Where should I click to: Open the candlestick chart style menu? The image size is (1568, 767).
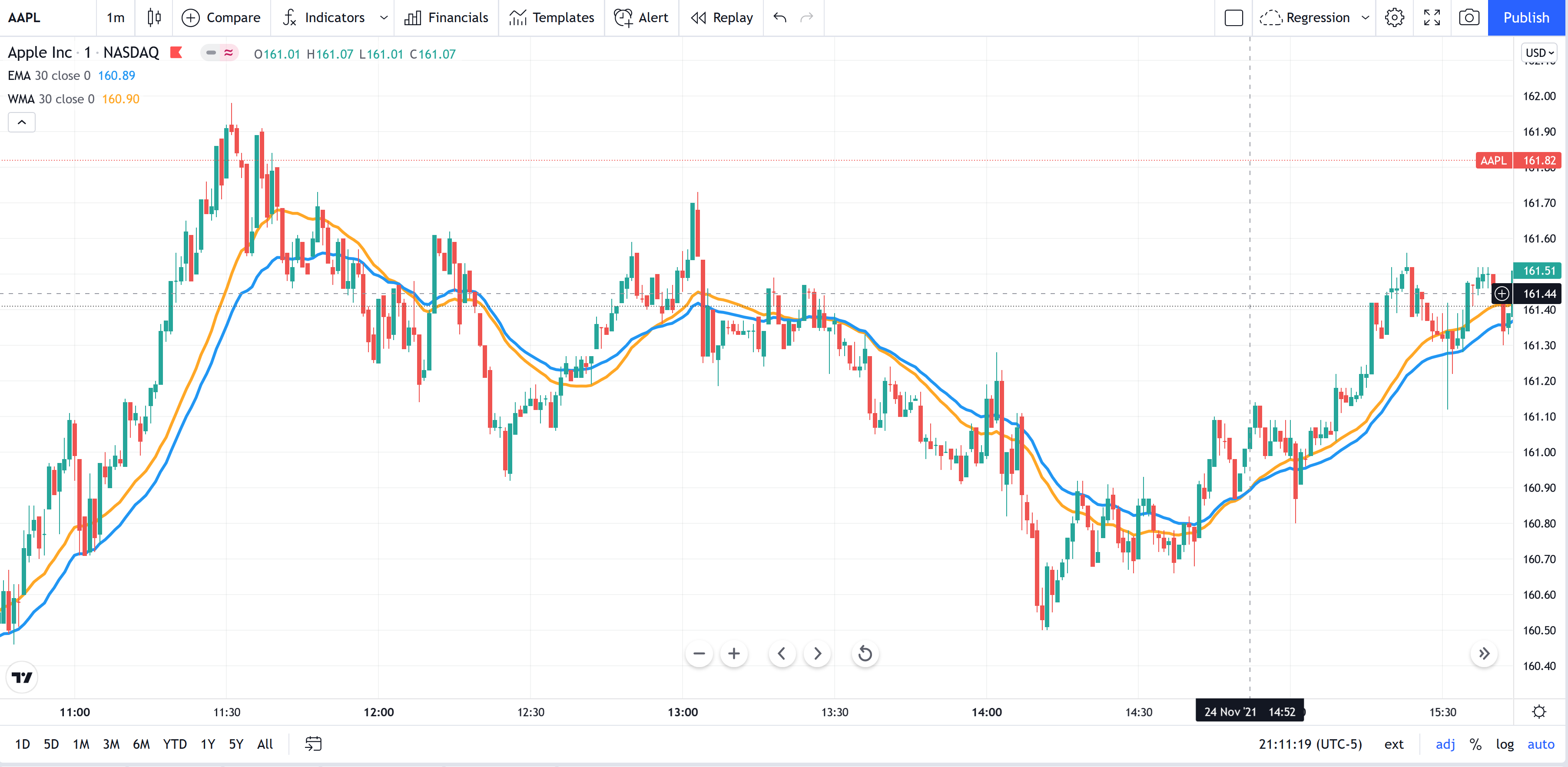click(x=154, y=18)
